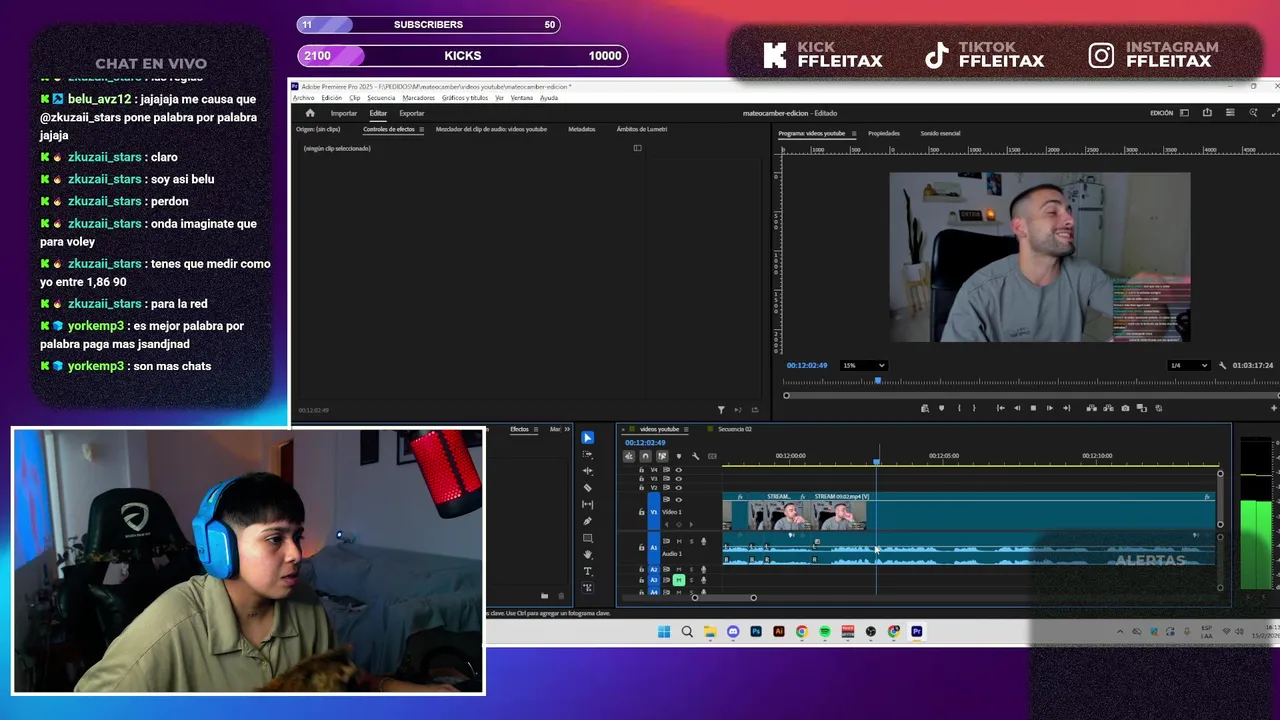1280x720 pixels.
Task: Toggle Linked Selection in the timeline
Action: [662, 456]
